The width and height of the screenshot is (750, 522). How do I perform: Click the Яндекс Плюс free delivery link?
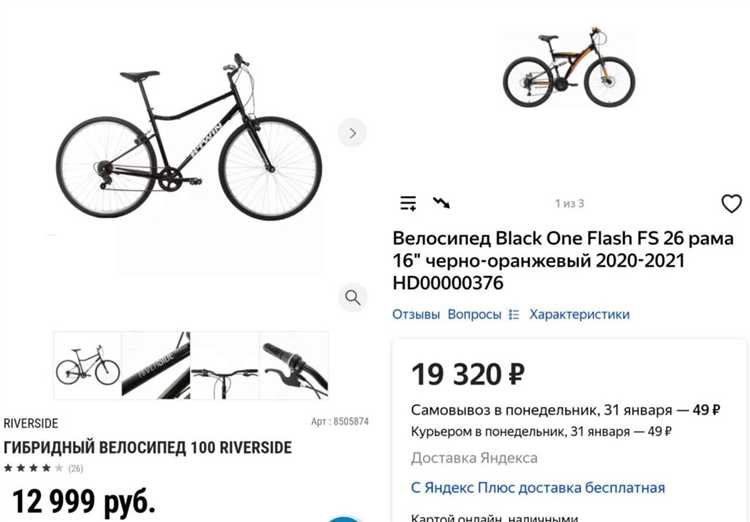(x=538, y=488)
